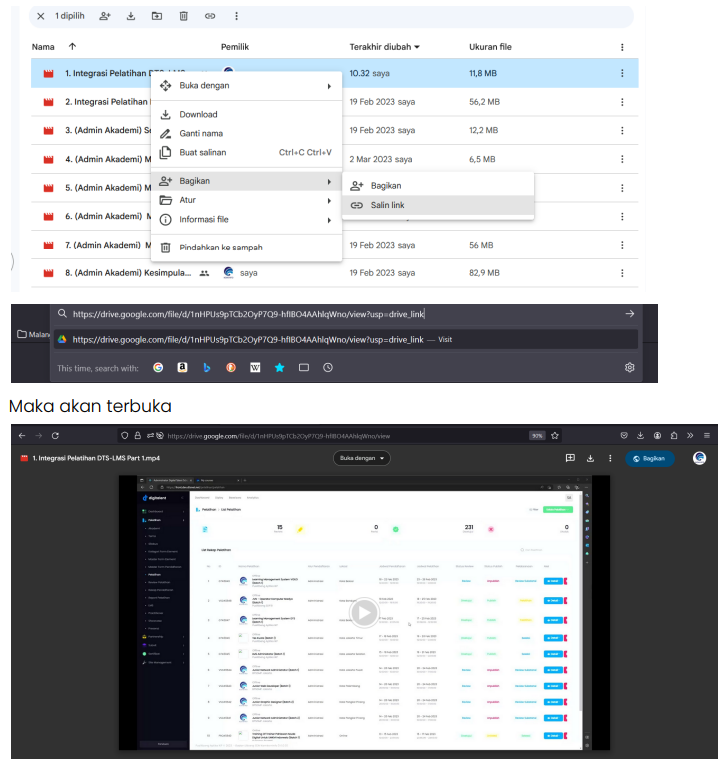Viewport: 723px width, 770px height.
Task: Select Download from the context menu
Action: [x=198, y=115]
